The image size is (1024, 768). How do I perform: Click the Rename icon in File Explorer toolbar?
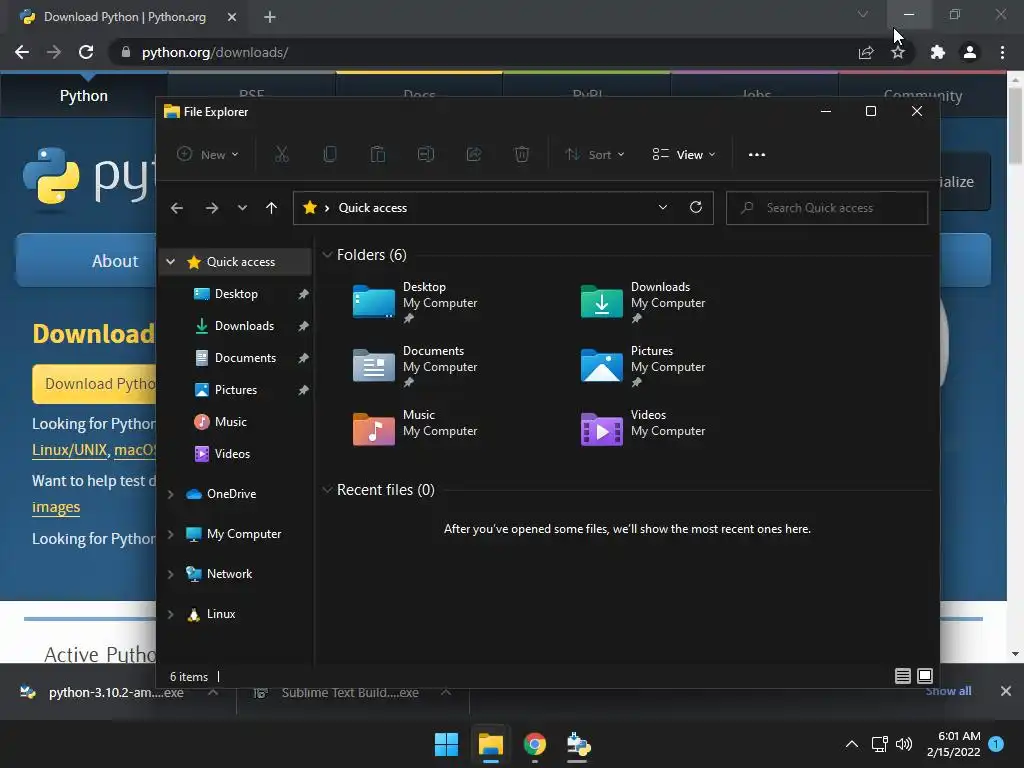(426, 154)
